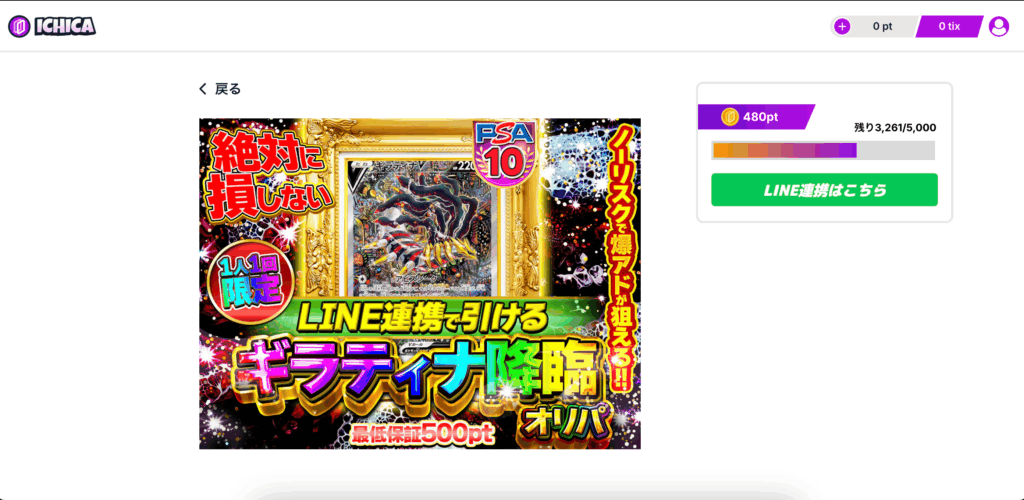Click the back chevron arrow
The height and width of the screenshot is (500, 1024).
(x=202, y=89)
